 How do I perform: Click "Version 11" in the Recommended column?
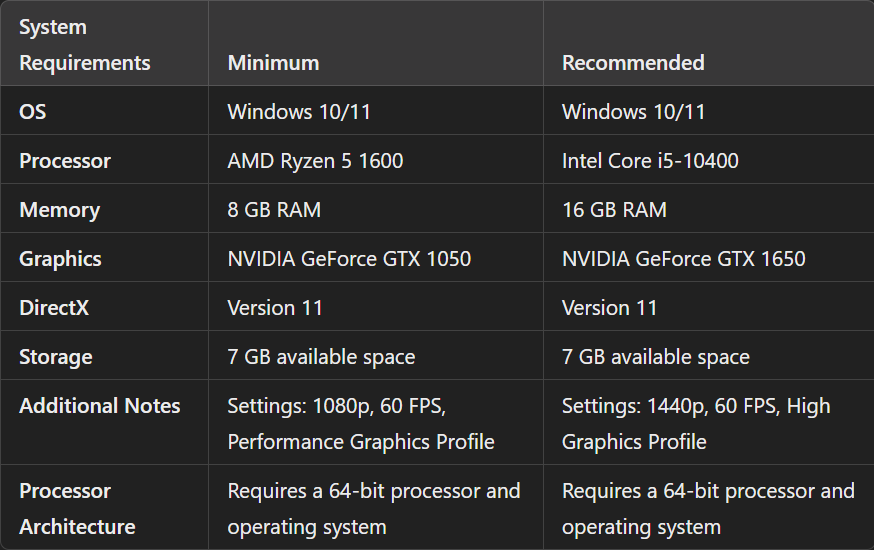610,308
